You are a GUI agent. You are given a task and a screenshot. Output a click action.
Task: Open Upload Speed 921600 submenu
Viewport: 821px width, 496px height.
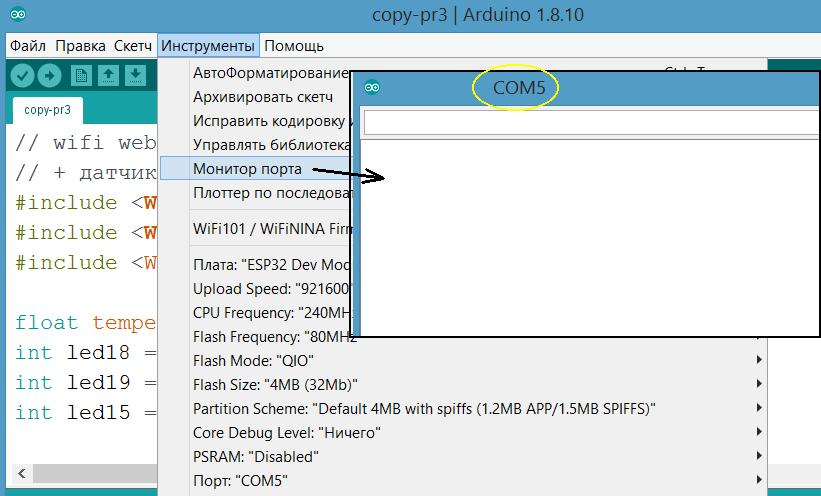271,289
